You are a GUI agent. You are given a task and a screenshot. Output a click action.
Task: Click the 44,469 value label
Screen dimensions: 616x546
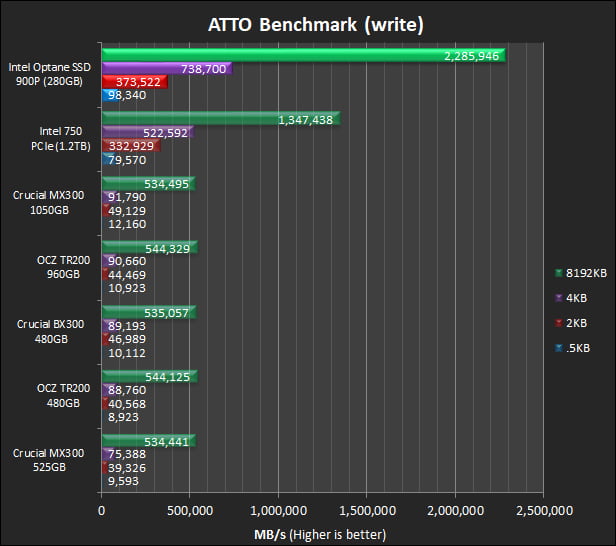tap(127, 275)
